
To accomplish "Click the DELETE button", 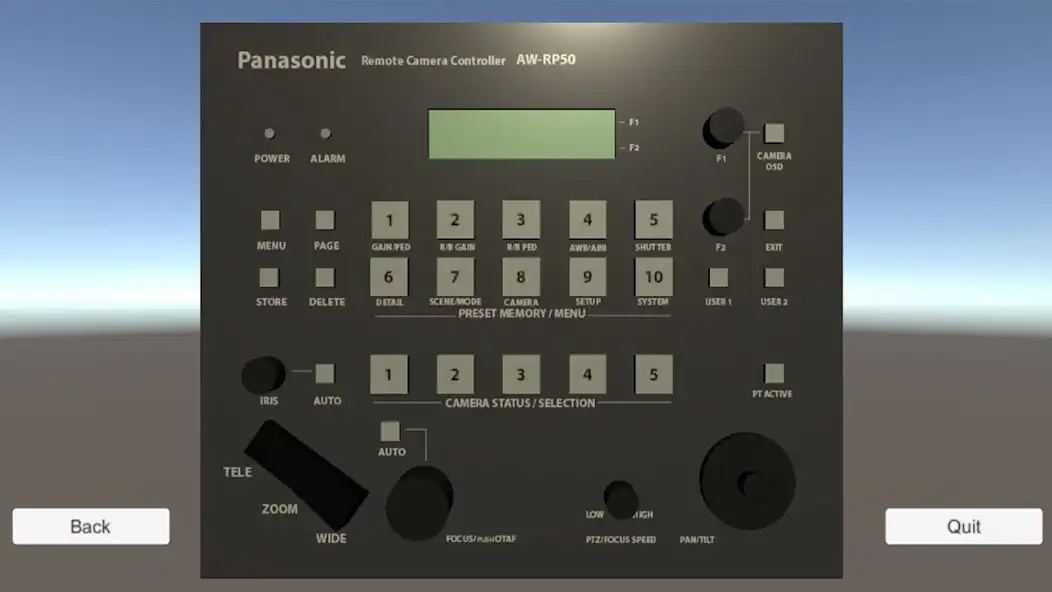I will point(325,278).
